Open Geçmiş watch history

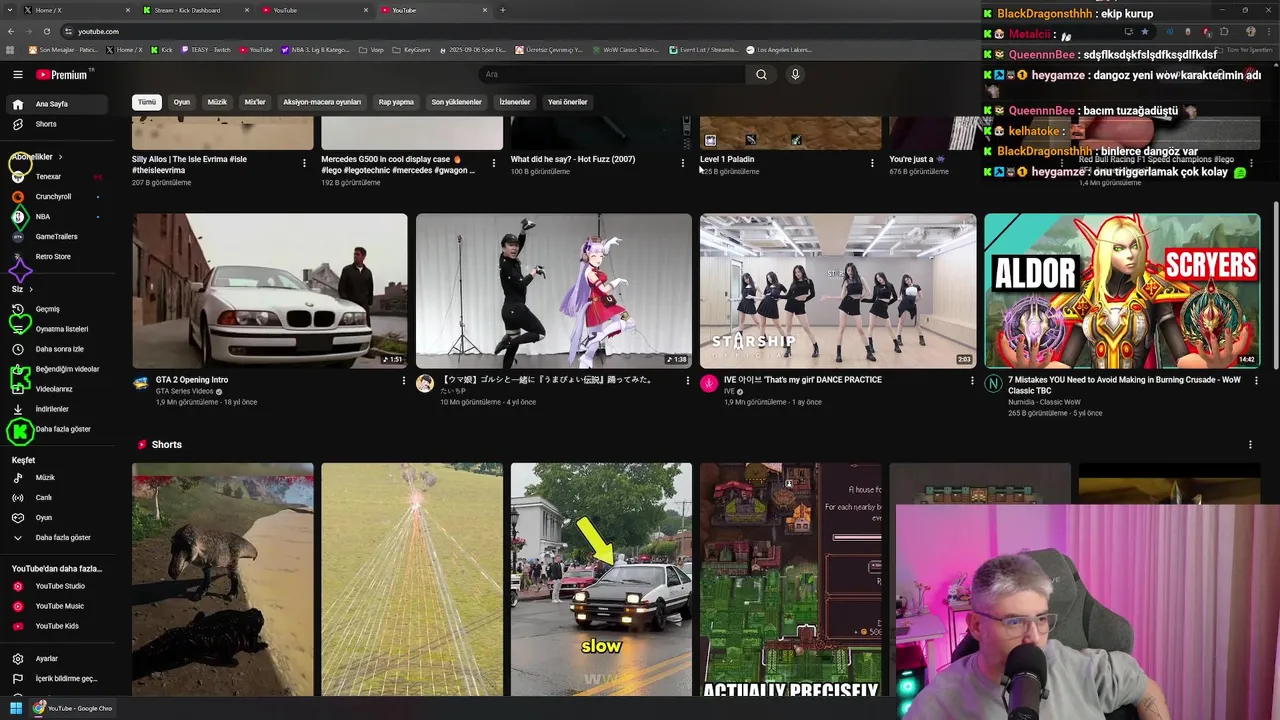tap(56, 309)
